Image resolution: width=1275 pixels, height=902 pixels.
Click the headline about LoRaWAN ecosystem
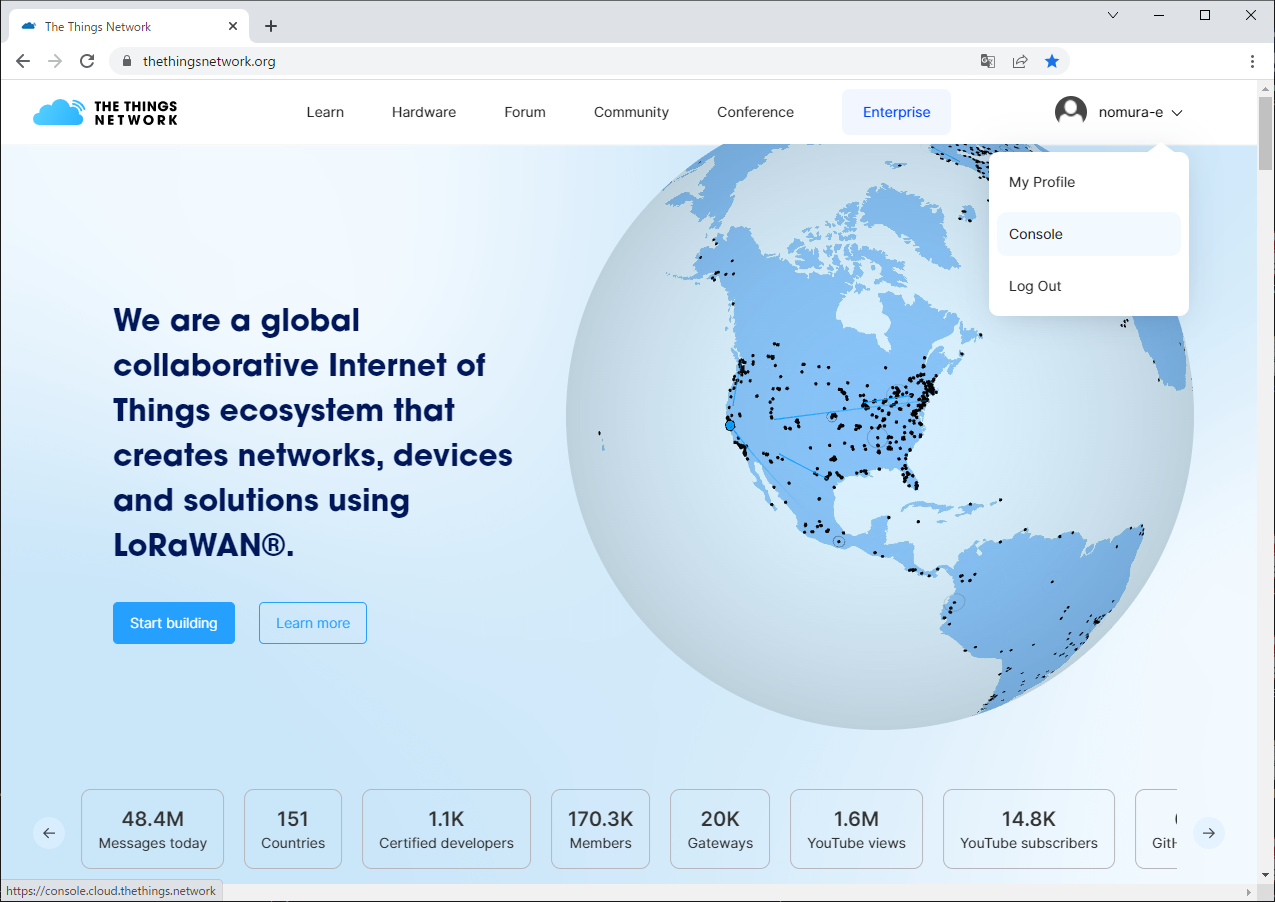pos(313,432)
